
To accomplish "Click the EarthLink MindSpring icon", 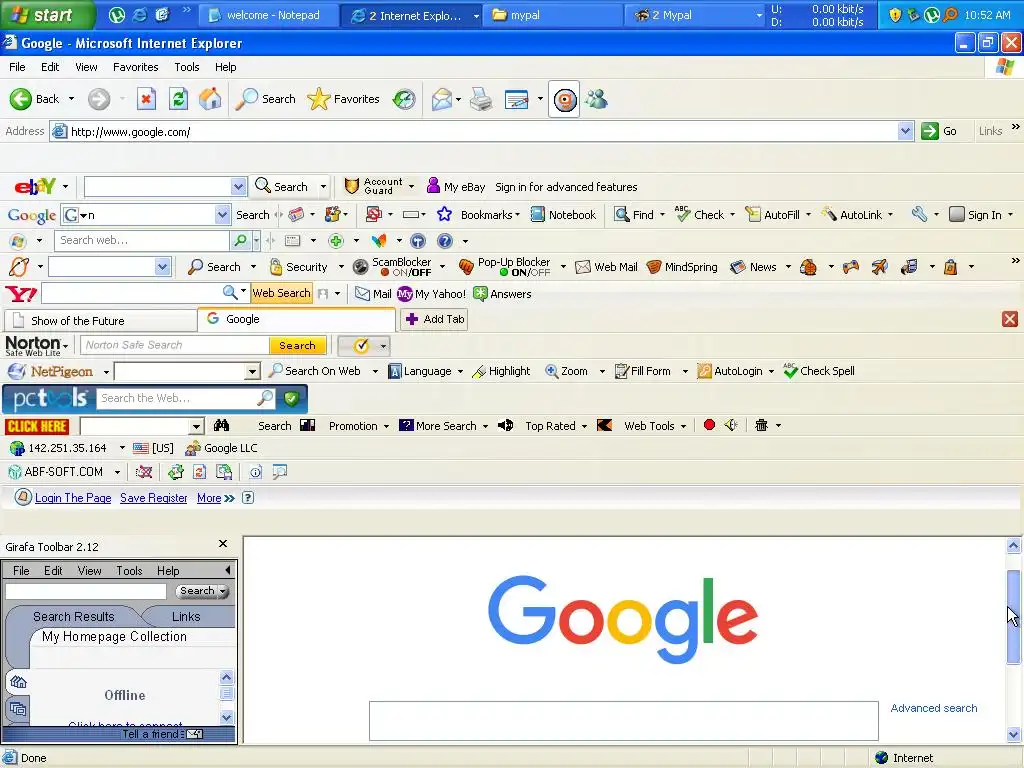I will (654, 267).
